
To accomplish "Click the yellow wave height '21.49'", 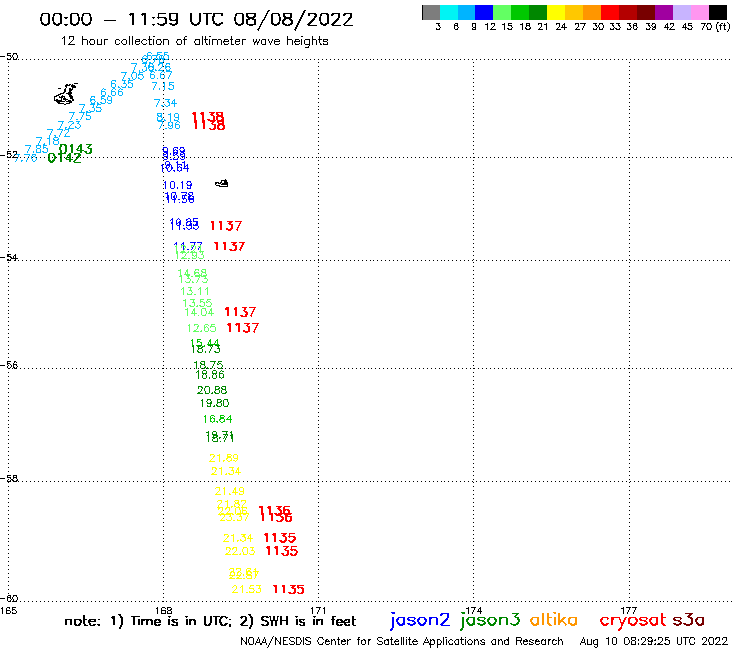I will pos(230,491).
